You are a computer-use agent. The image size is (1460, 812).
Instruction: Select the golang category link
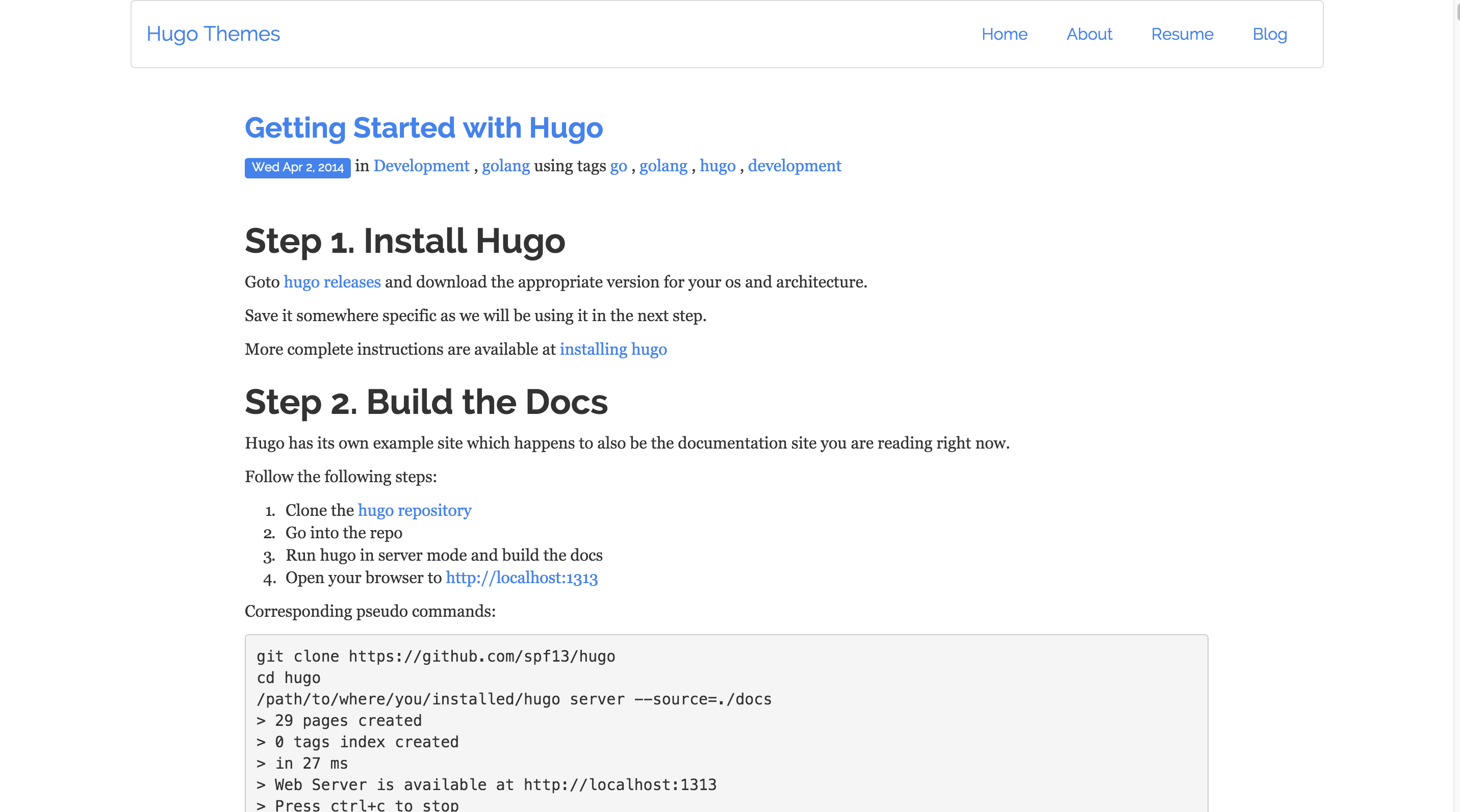505,166
